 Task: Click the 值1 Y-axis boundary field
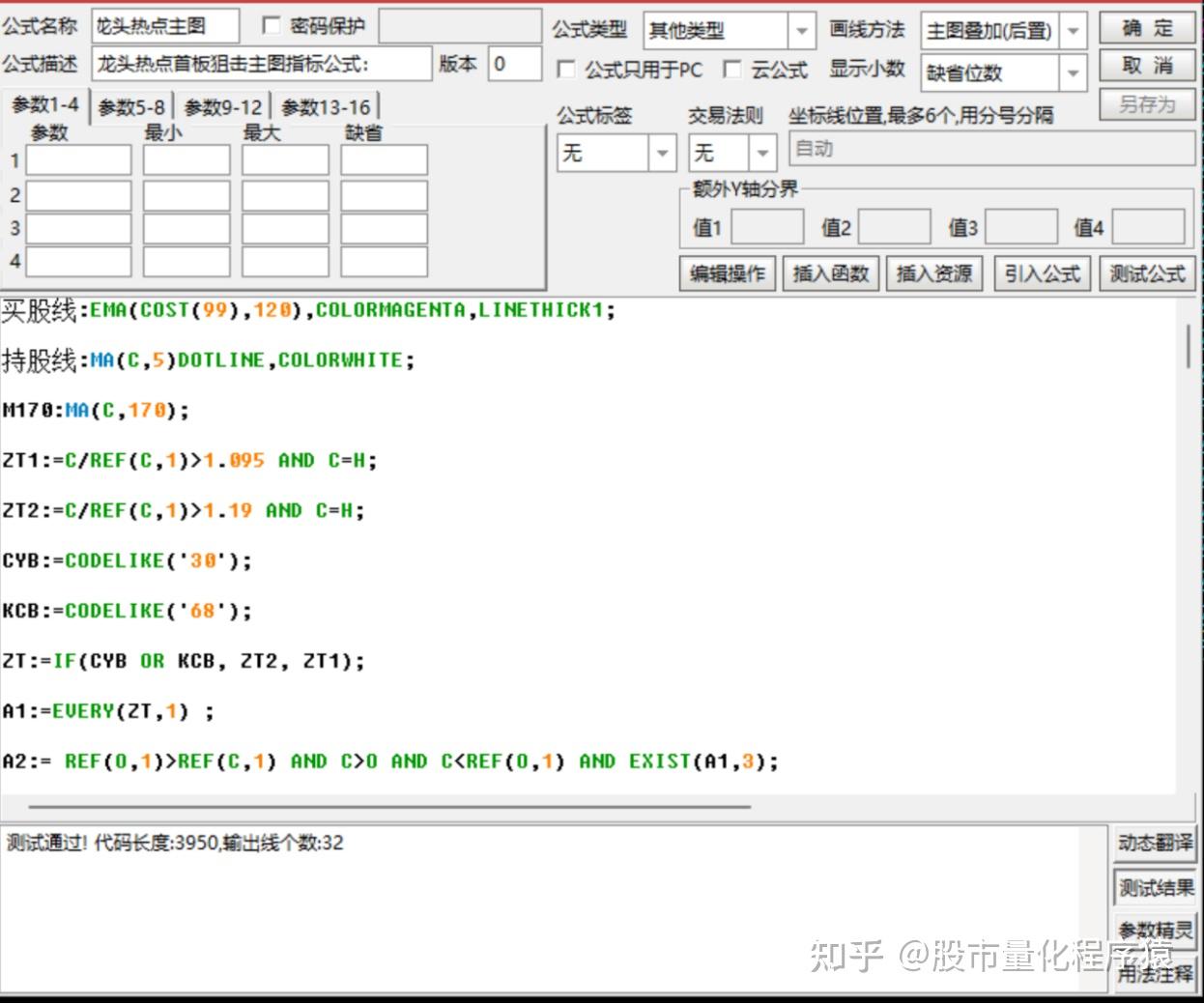[x=767, y=227]
